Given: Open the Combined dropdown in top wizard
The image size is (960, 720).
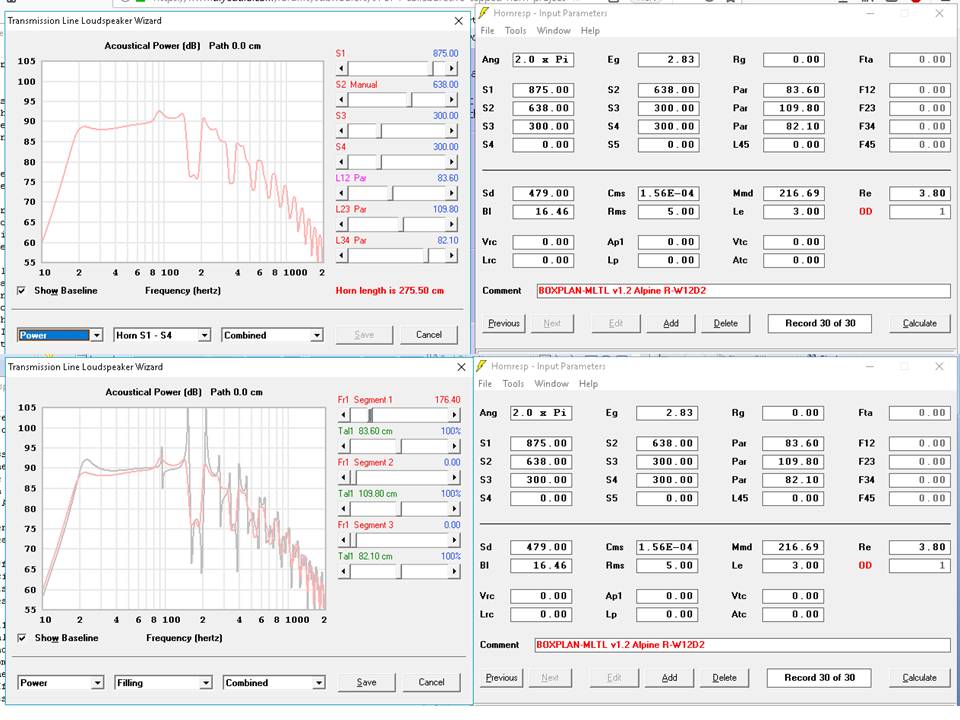Looking at the screenshot, I should 317,336.
